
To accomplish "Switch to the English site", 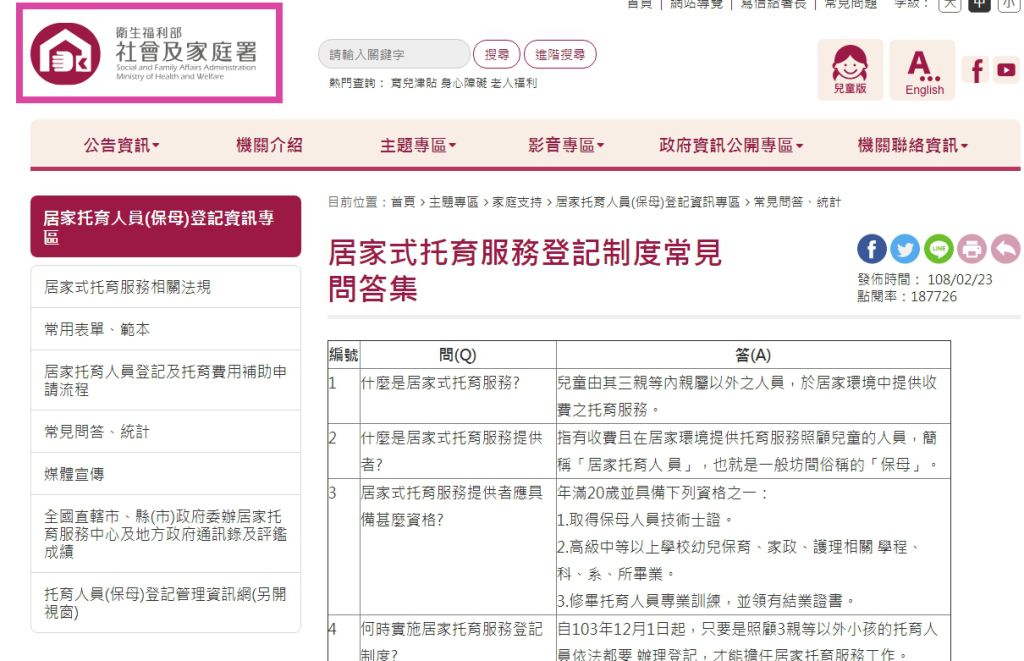I will 923,70.
